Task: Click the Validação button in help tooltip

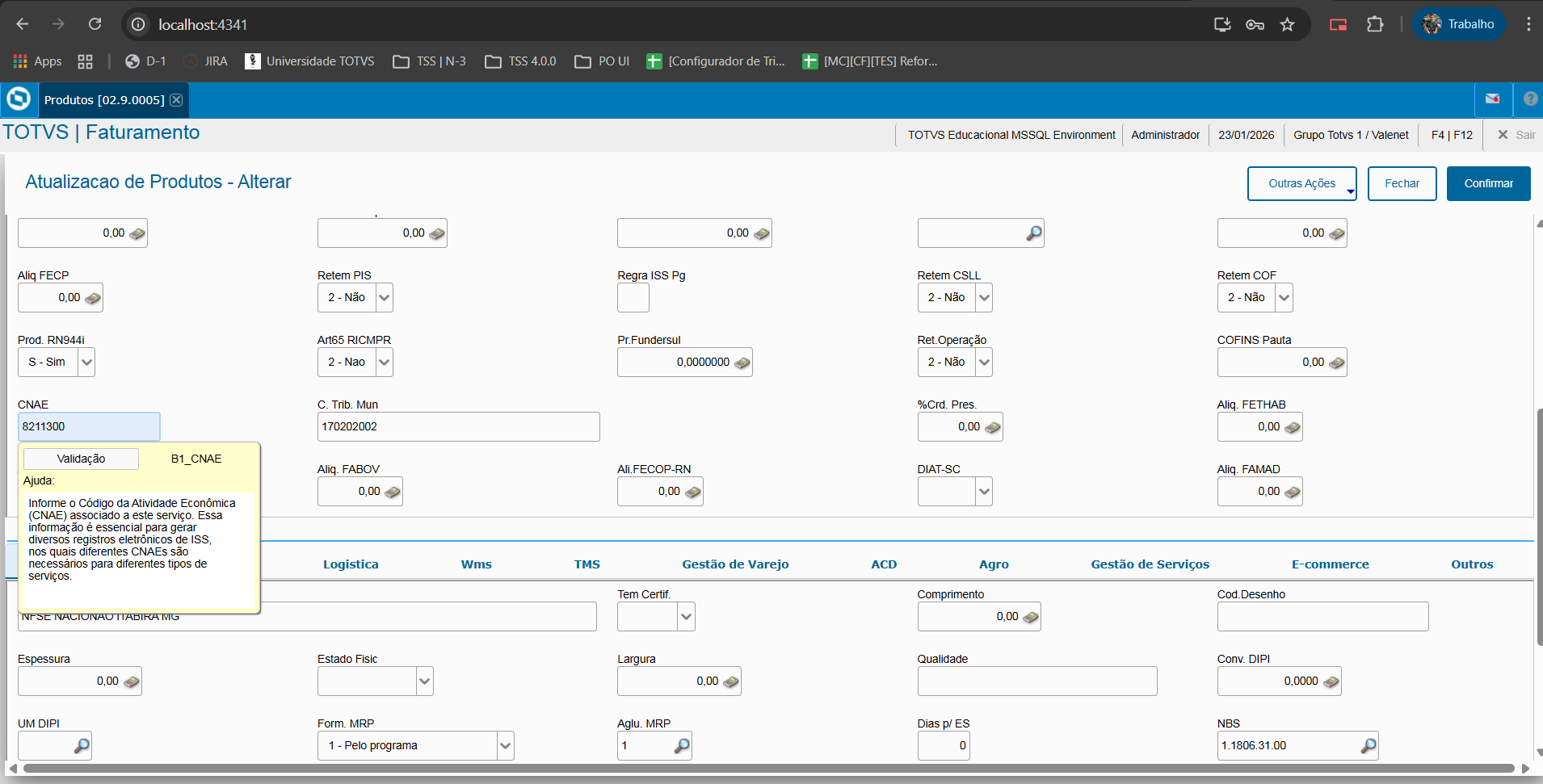Action: 81,459
